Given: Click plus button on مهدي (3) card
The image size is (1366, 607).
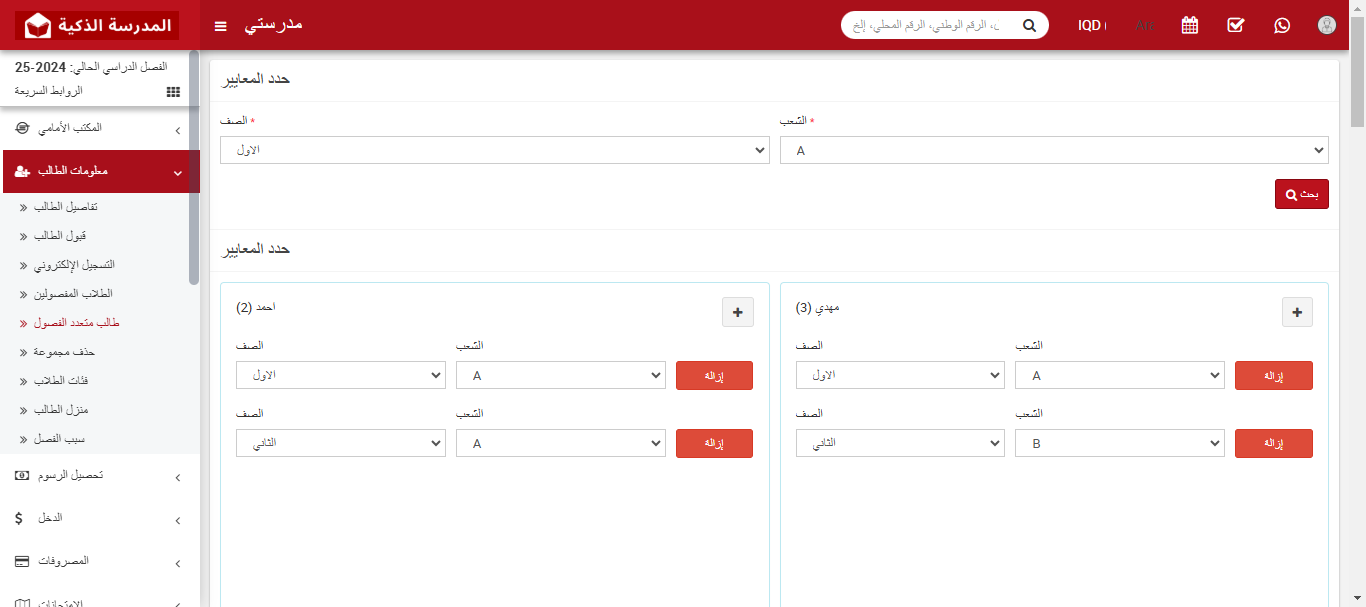Looking at the screenshot, I should click(x=1297, y=312).
